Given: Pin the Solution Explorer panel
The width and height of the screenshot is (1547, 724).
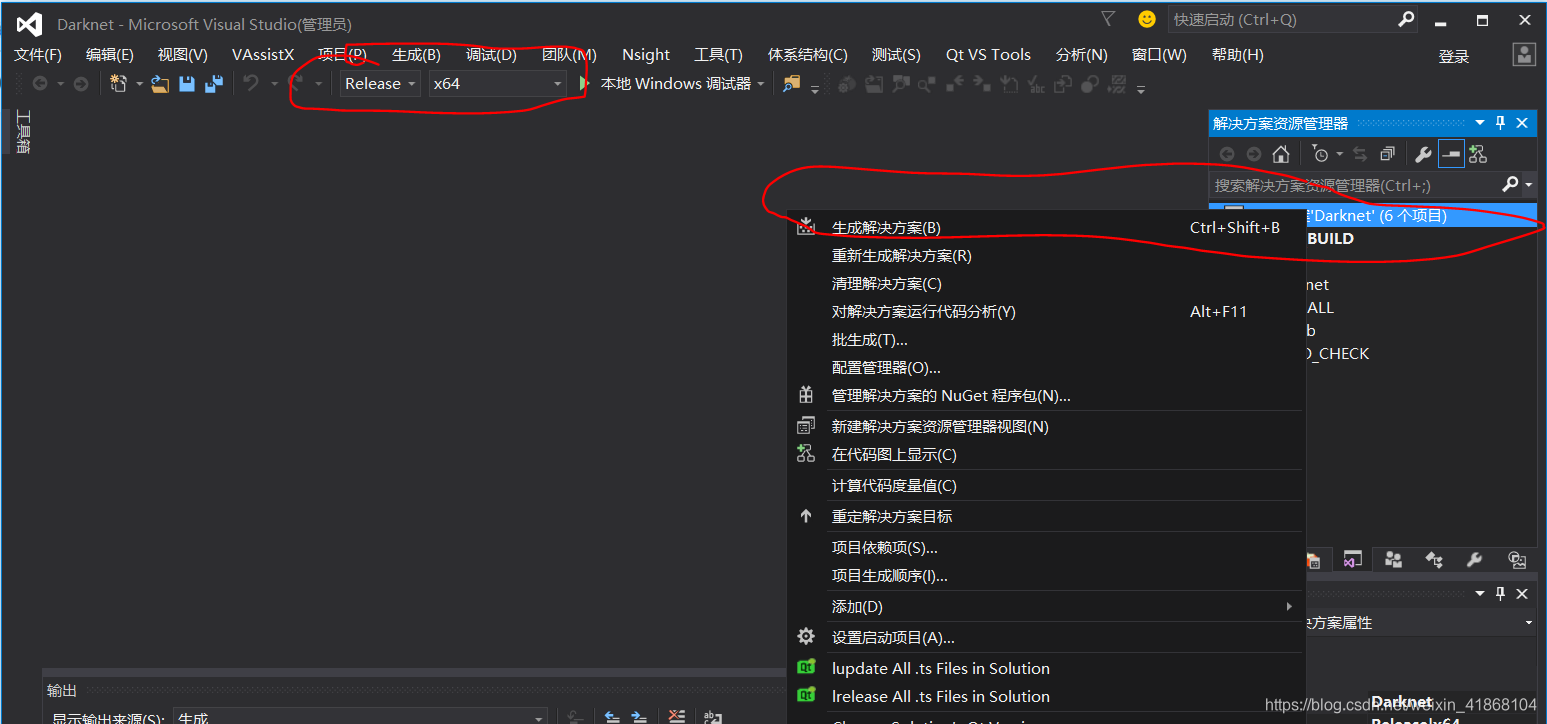Looking at the screenshot, I should [1500, 123].
